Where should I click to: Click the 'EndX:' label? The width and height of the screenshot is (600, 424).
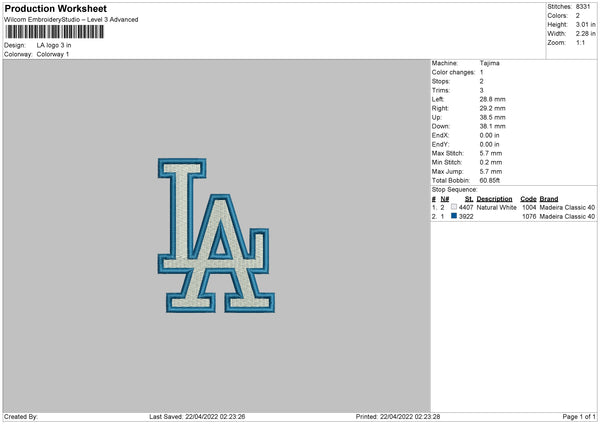pos(440,135)
